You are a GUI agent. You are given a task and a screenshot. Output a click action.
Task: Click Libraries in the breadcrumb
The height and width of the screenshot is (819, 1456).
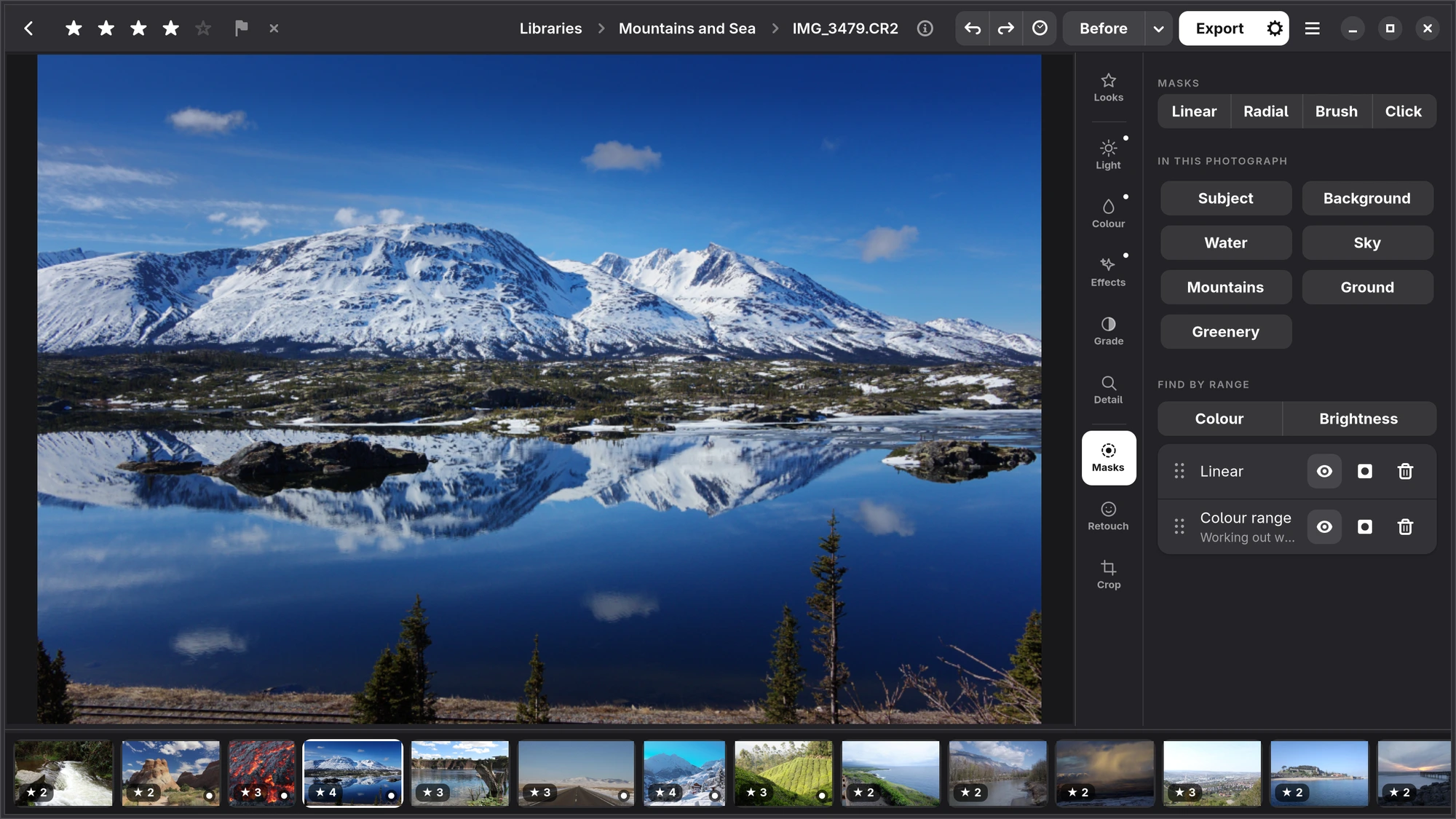550,28
